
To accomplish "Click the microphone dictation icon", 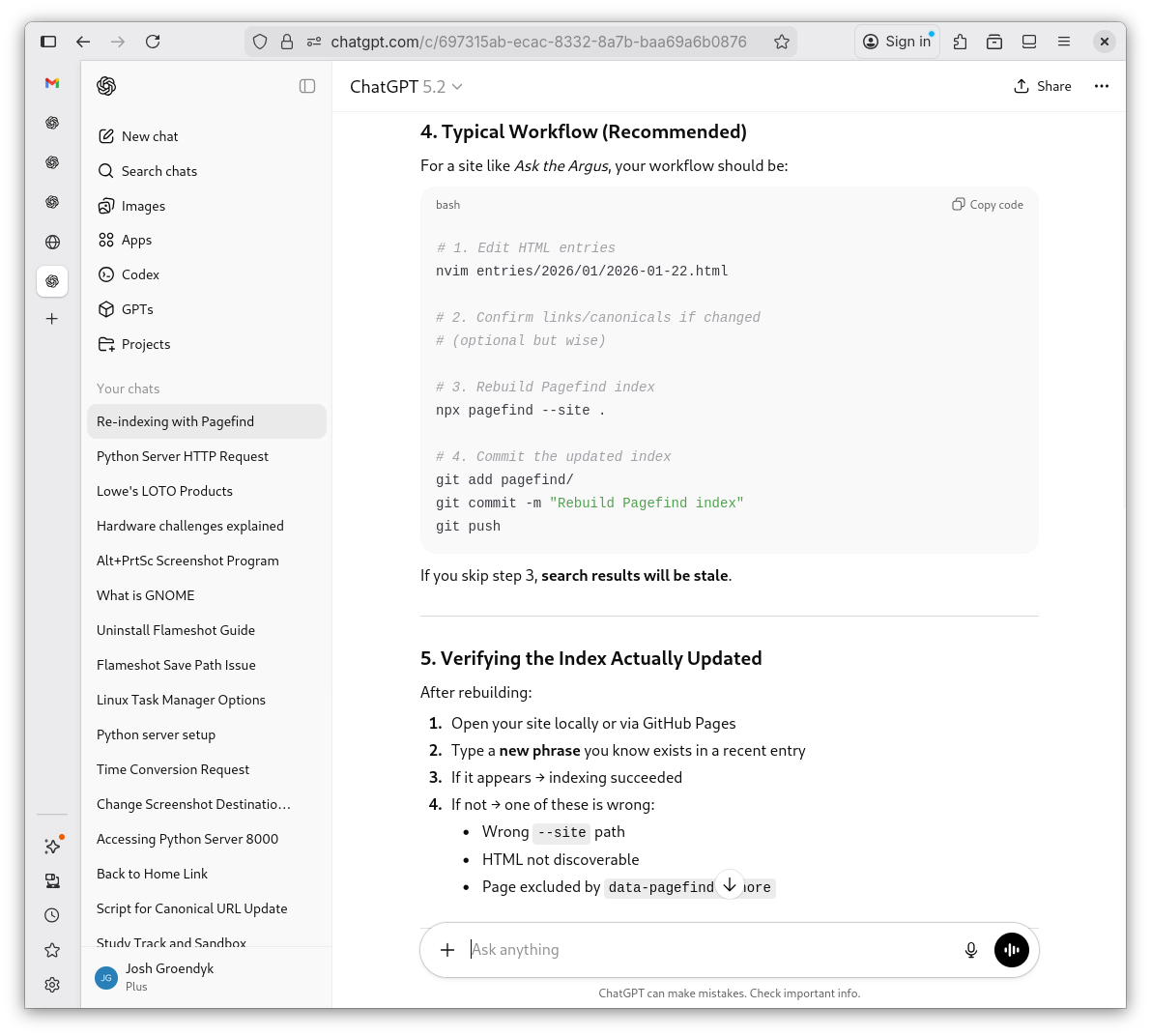I will click(970, 950).
